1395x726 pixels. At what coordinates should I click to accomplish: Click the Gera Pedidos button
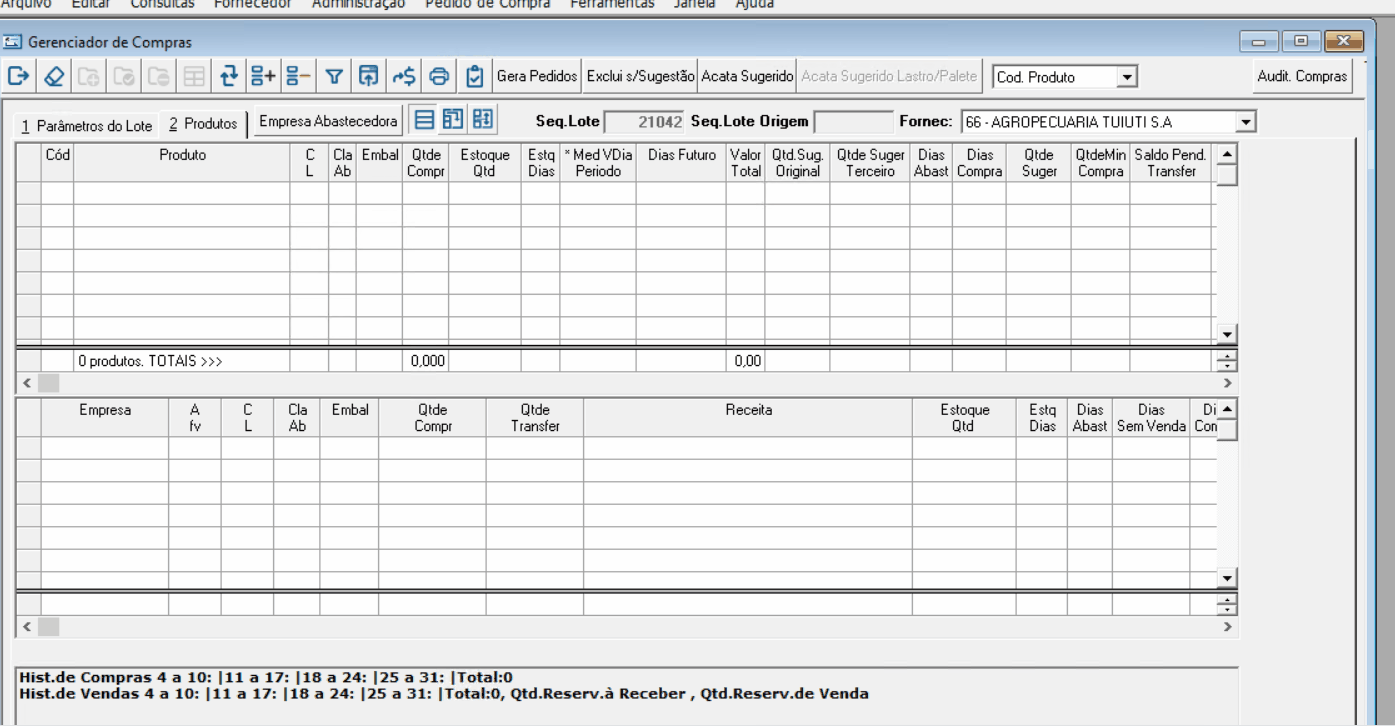point(537,76)
